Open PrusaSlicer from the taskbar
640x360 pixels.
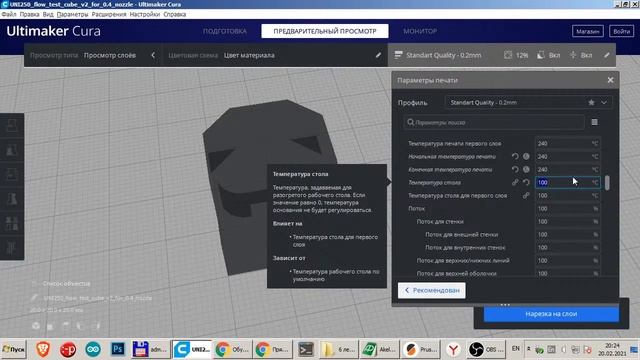tap(420, 349)
